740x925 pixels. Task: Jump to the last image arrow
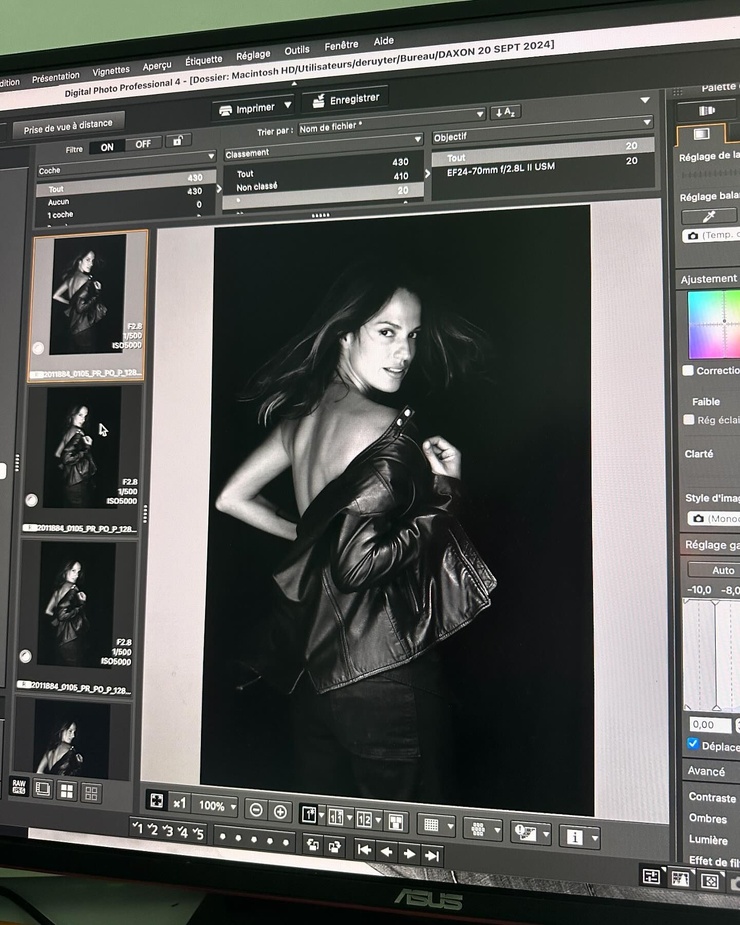pyautogui.click(x=432, y=853)
